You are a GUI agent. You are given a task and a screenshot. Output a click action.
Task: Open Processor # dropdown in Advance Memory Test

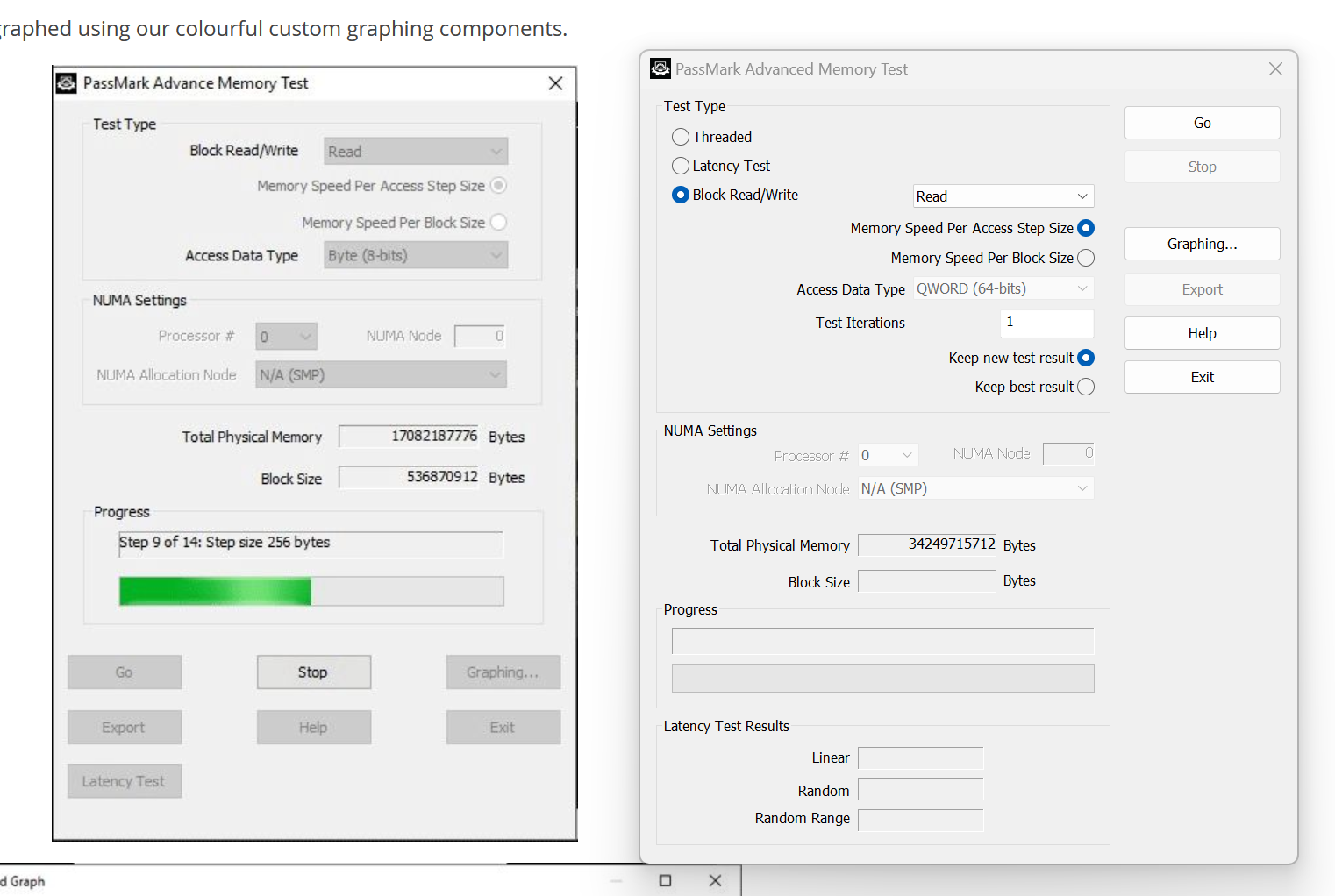286,336
